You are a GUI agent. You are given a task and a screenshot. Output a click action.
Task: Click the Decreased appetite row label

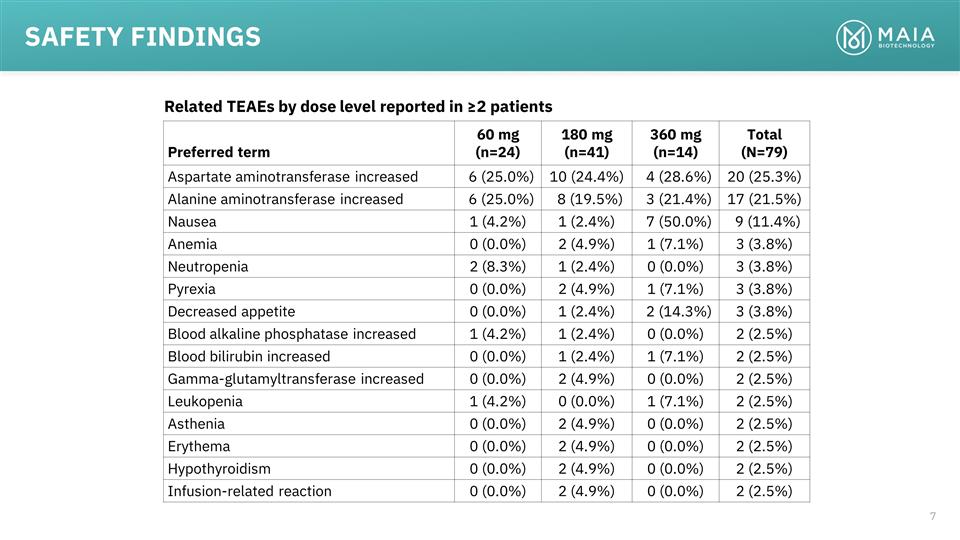tap(231, 311)
